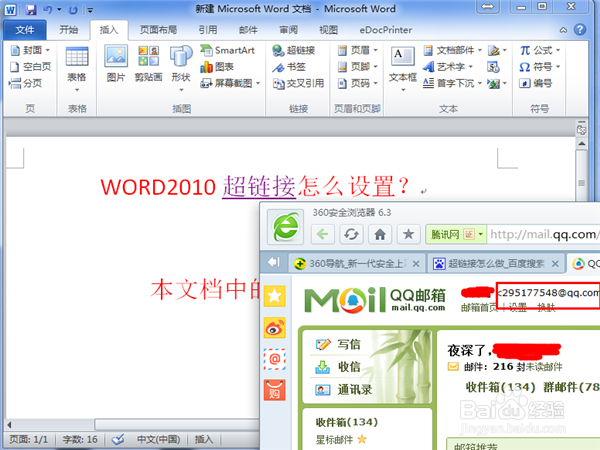Toggle Insert (插入) mode in status bar
The image size is (600, 450).
click(203, 439)
